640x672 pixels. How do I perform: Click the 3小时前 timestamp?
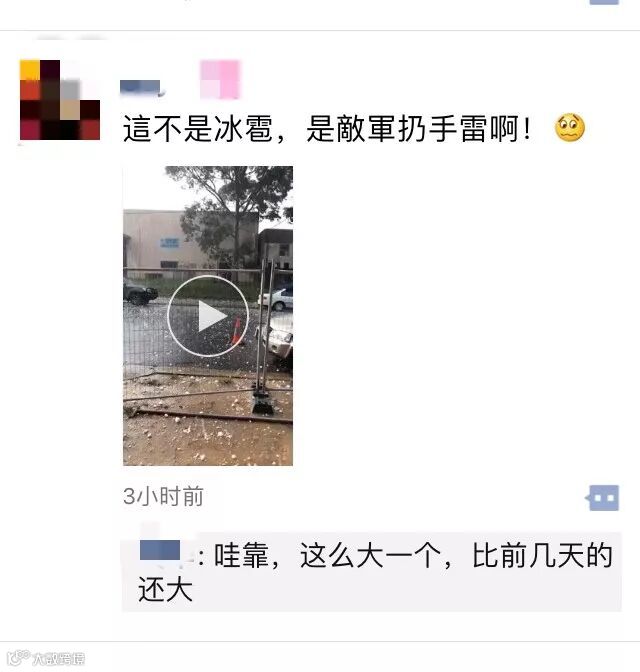163,497
